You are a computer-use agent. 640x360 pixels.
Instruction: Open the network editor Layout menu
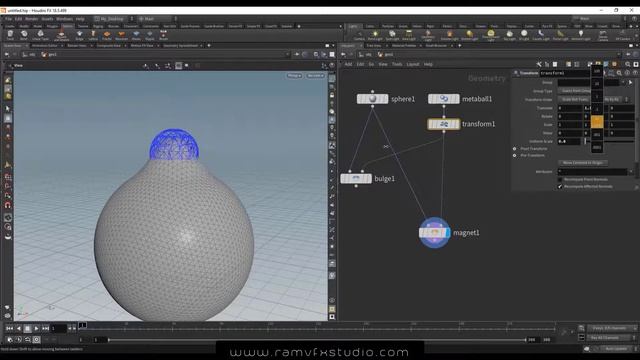click(413, 64)
